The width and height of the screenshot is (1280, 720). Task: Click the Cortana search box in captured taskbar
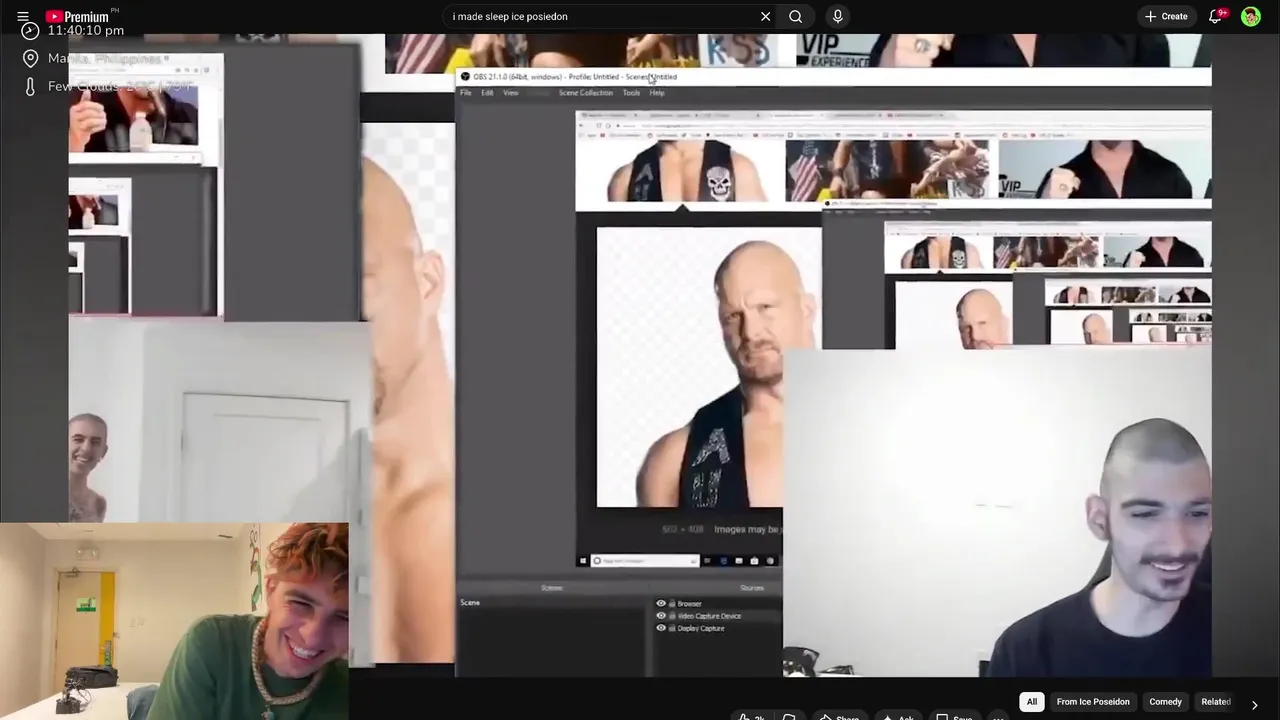[x=644, y=561]
